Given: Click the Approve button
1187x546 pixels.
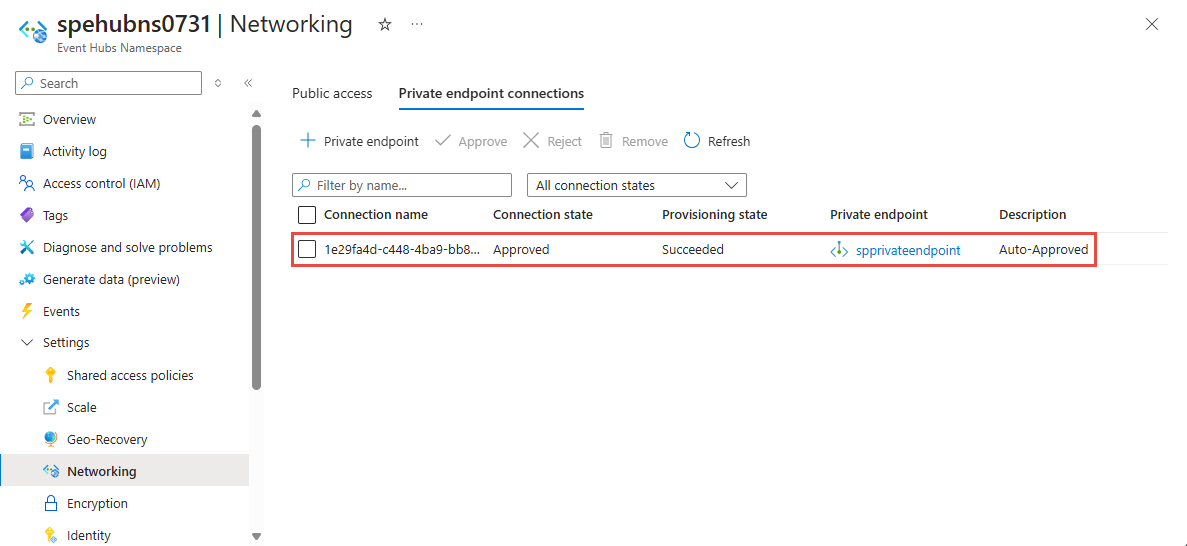Looking at the screenshot, I should pyautogui.click(x=471, y=141).
